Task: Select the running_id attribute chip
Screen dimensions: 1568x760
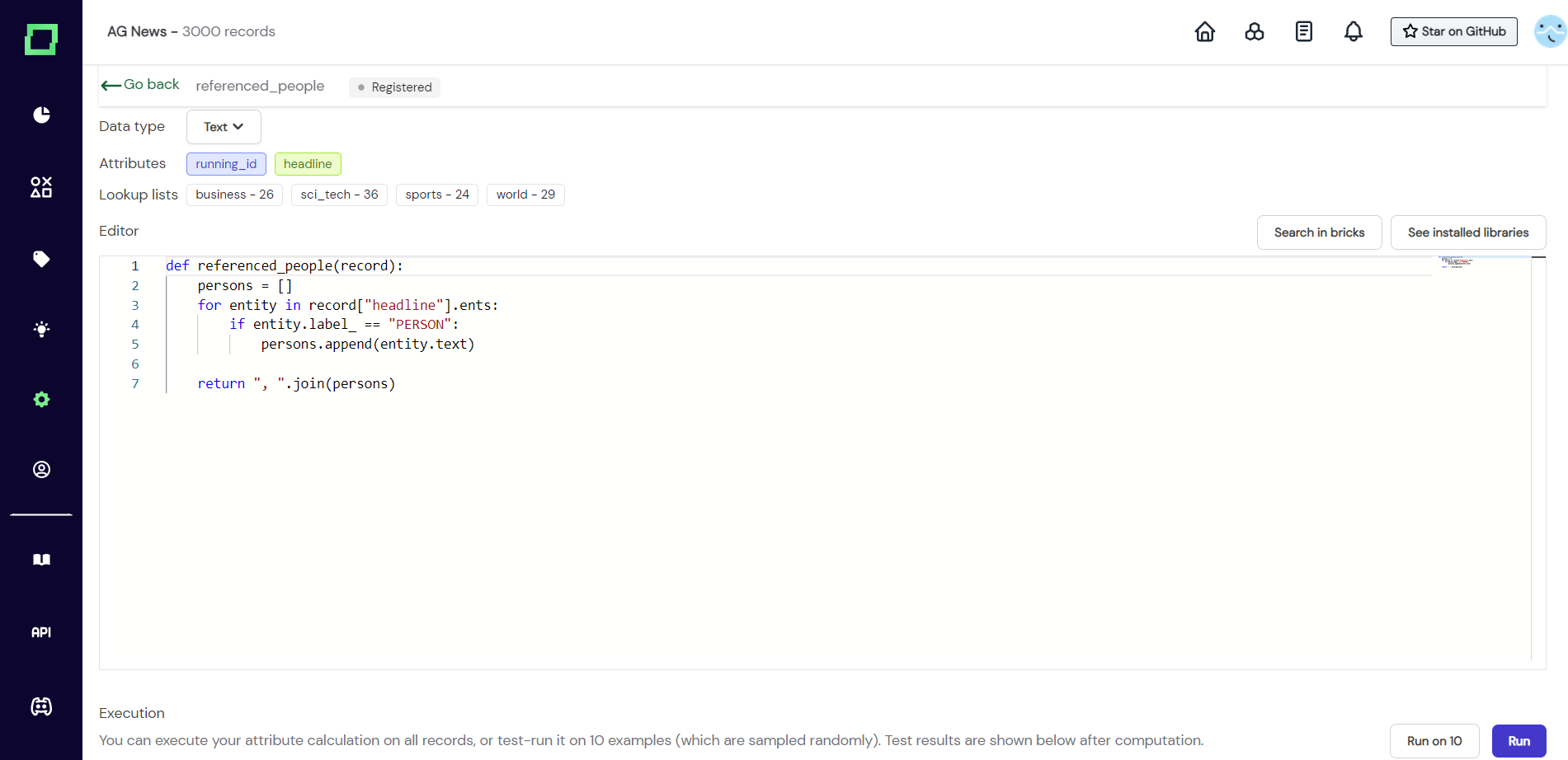Action: [x=226, y=164]
